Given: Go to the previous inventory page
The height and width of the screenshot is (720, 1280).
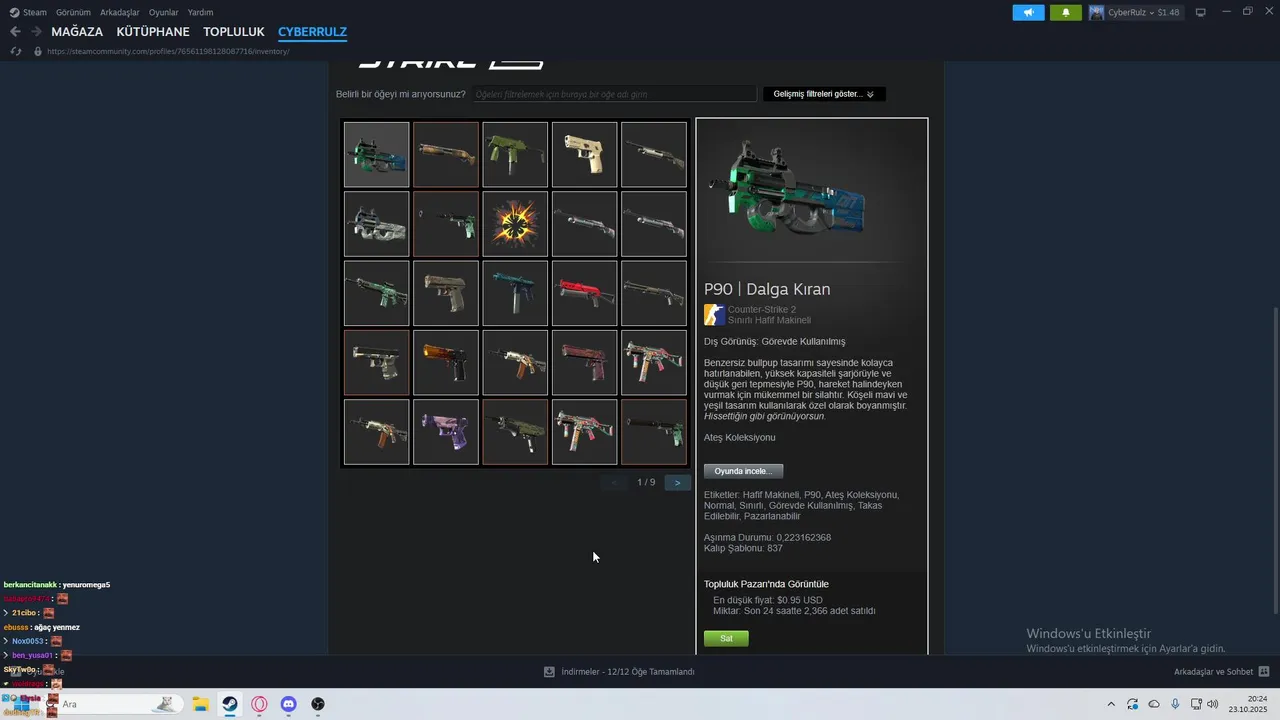Looking at the screenshot, I should [615, 482].
